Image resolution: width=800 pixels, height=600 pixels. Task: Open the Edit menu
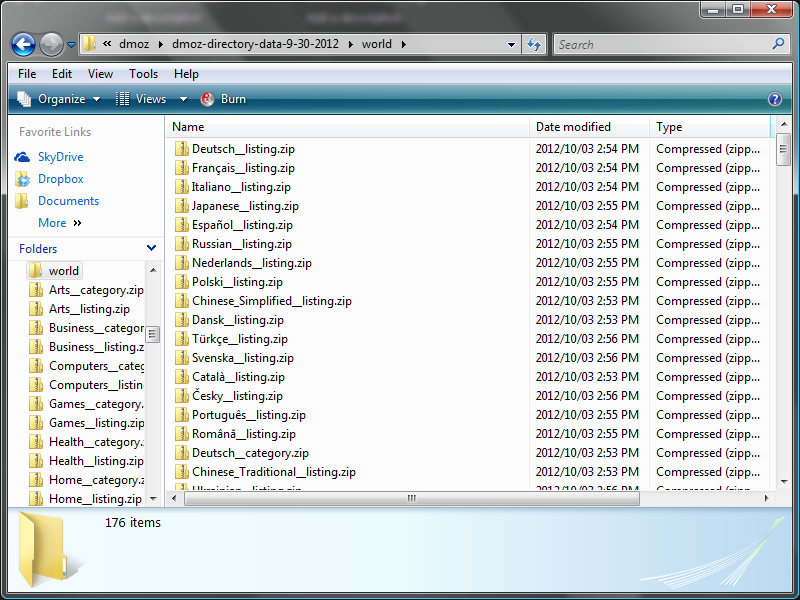[62, 74]
